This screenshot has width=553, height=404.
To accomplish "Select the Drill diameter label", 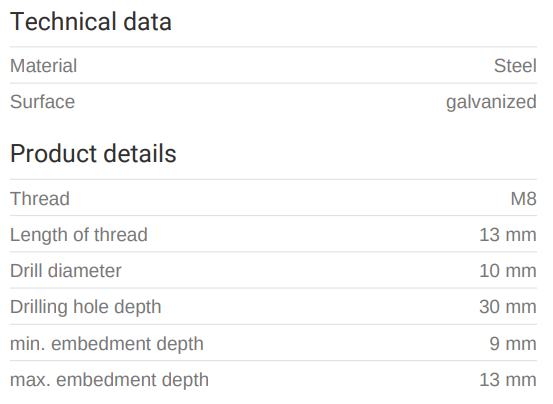I will point(66,271).
